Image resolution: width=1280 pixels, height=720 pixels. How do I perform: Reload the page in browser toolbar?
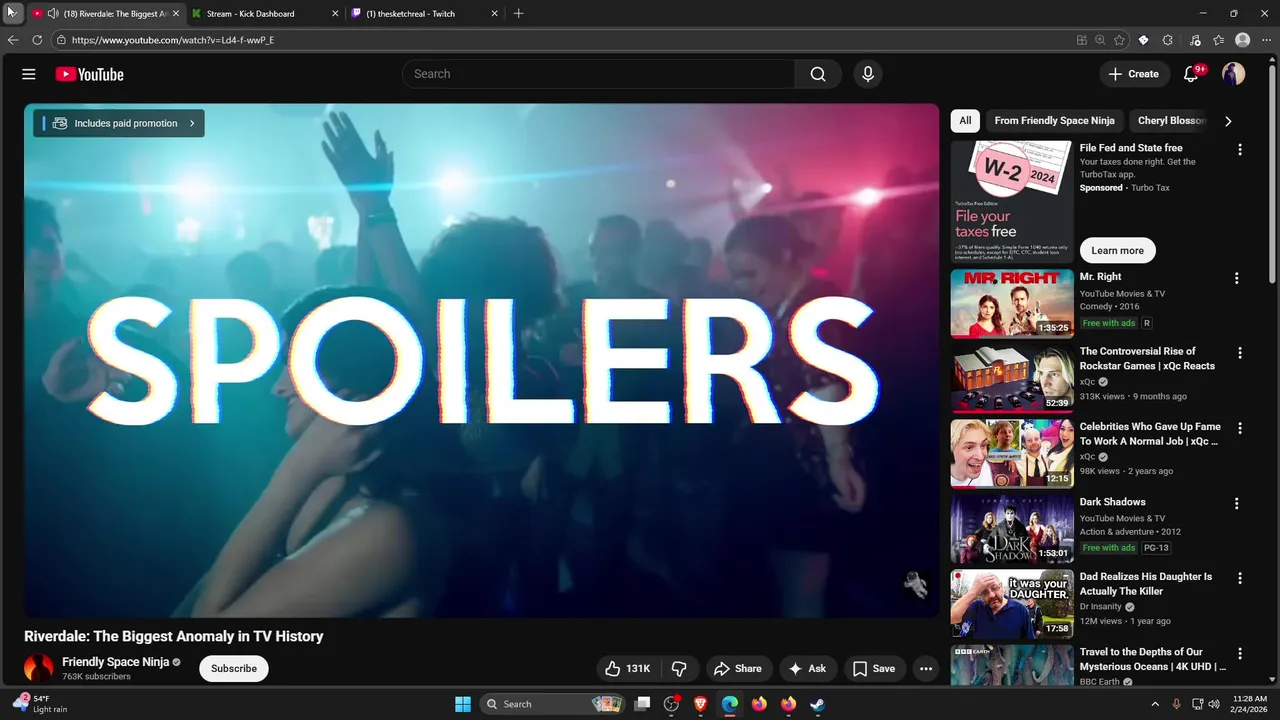click(37, 40)
